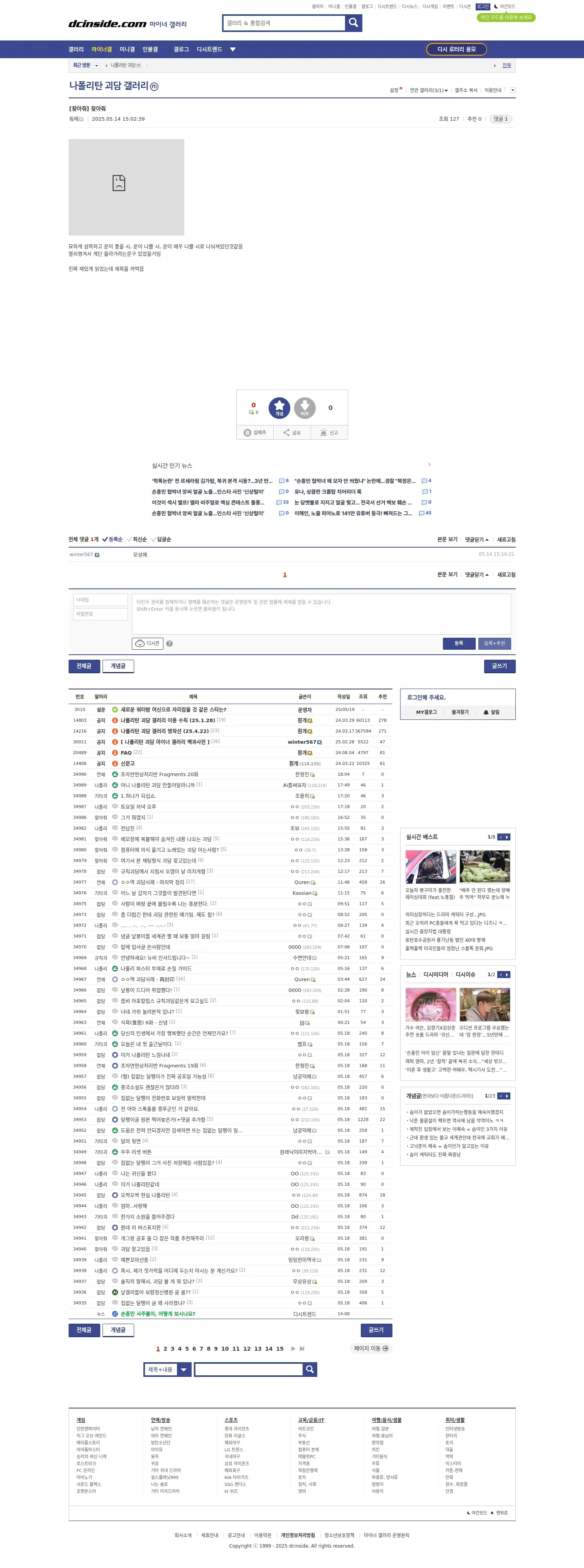This screenshot has width=584, height=1568.
Task: Select the 전체글 tab above the post list
Action: pyautogui.click(x=84, y=666)
